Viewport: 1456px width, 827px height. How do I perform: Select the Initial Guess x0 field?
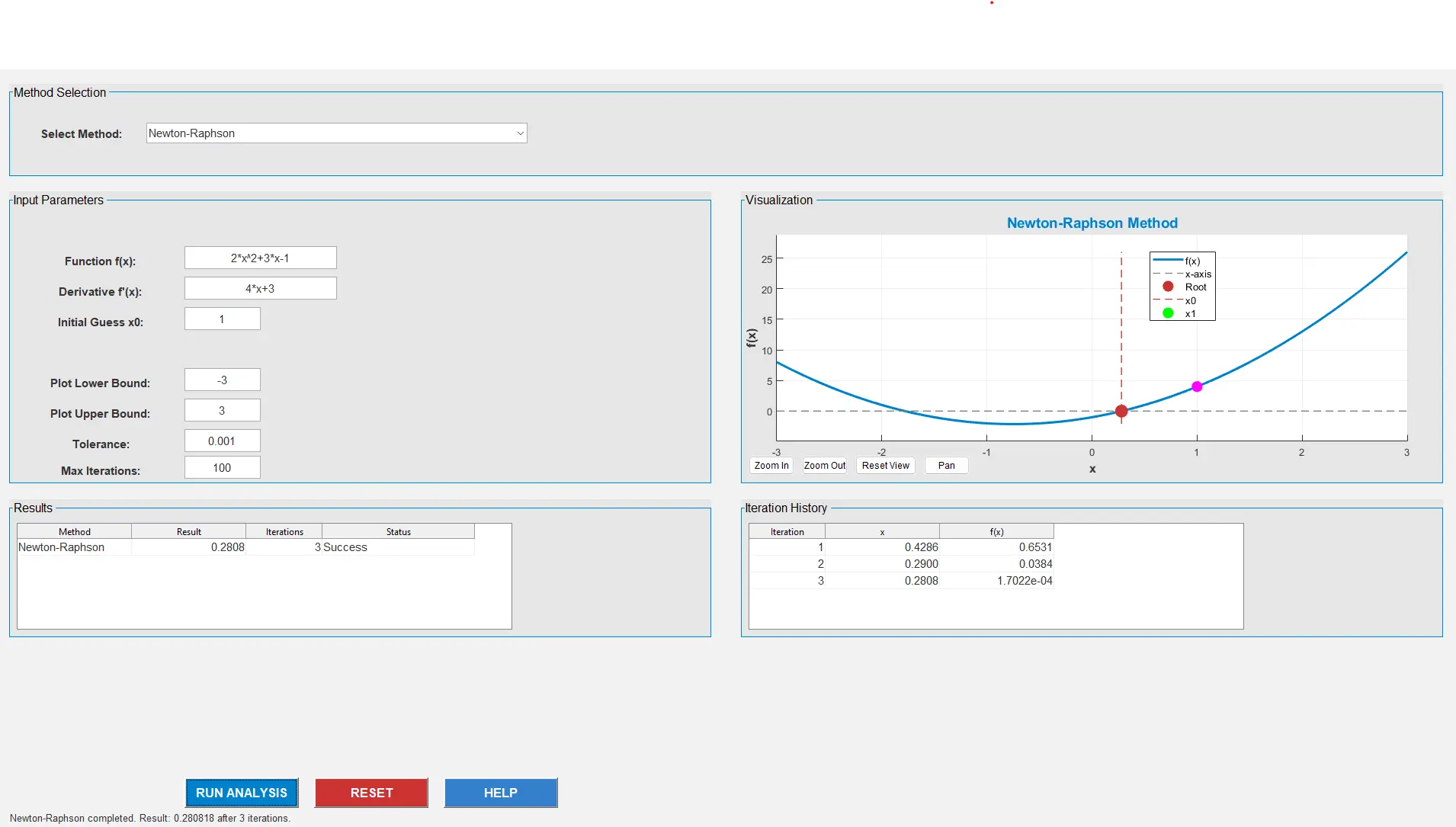coord(222,319)
